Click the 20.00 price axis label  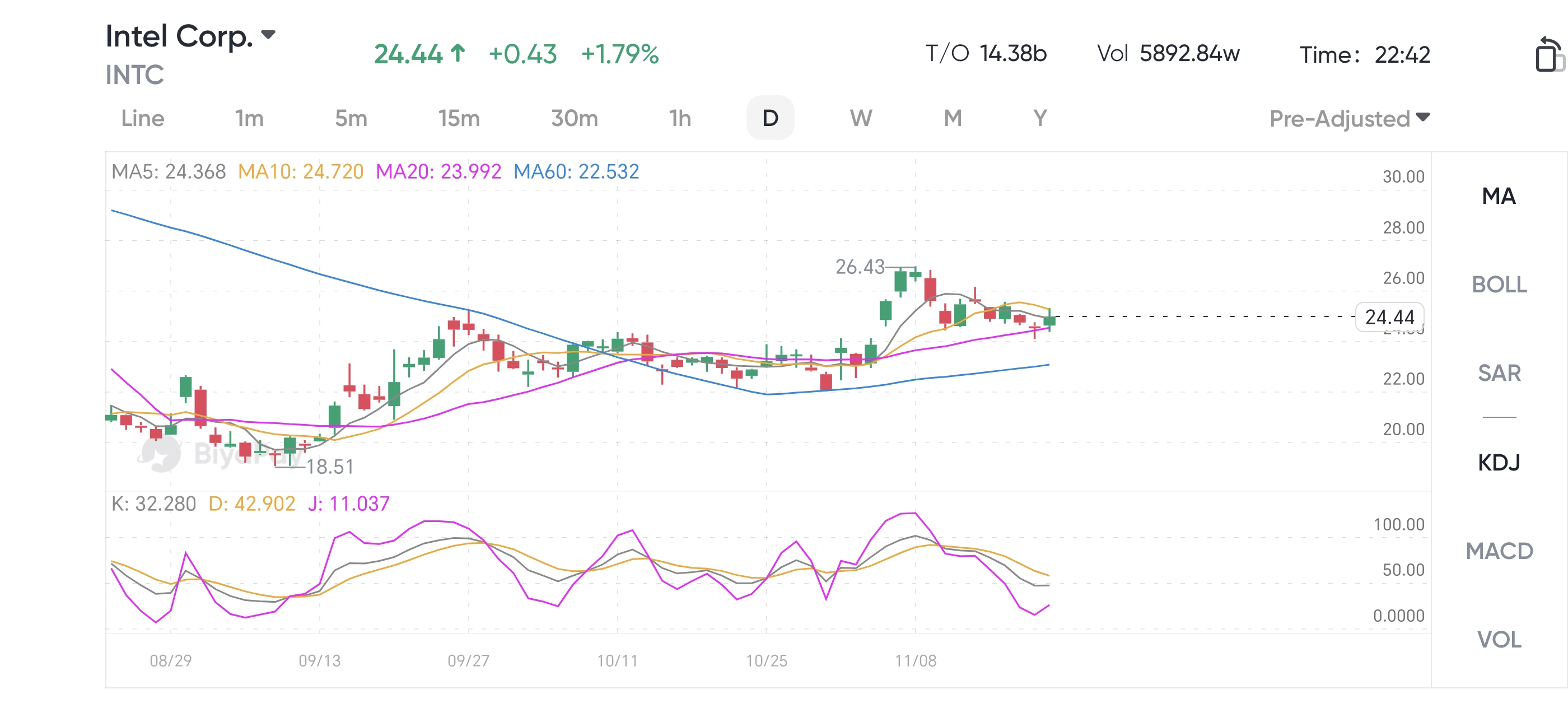click(x=1403, y=429)
